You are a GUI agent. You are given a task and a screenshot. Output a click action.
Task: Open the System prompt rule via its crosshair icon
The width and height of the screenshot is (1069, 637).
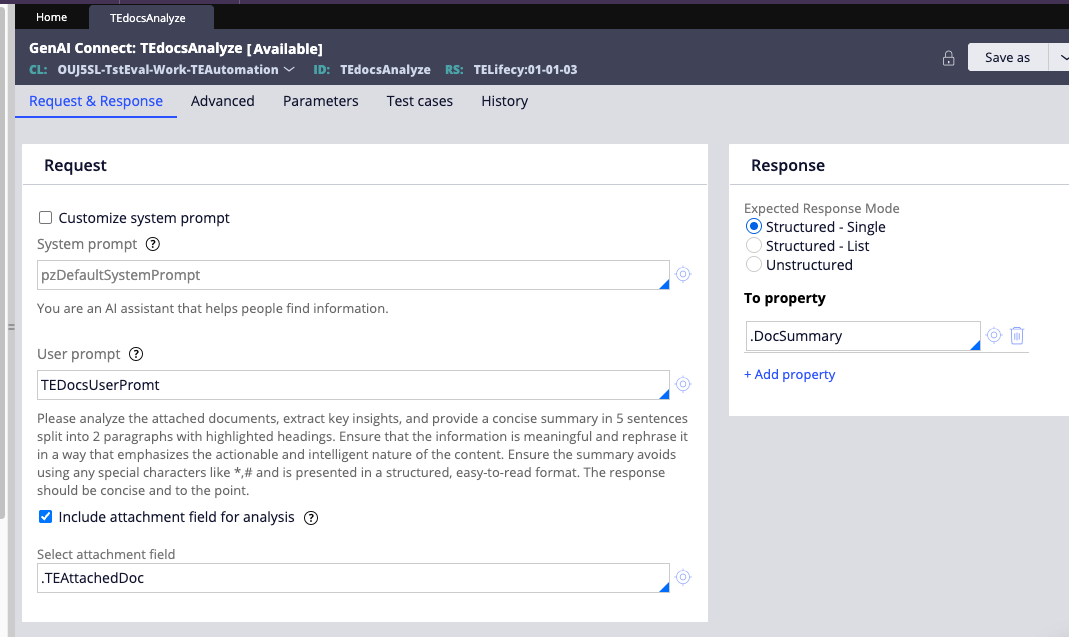point(683,274)
